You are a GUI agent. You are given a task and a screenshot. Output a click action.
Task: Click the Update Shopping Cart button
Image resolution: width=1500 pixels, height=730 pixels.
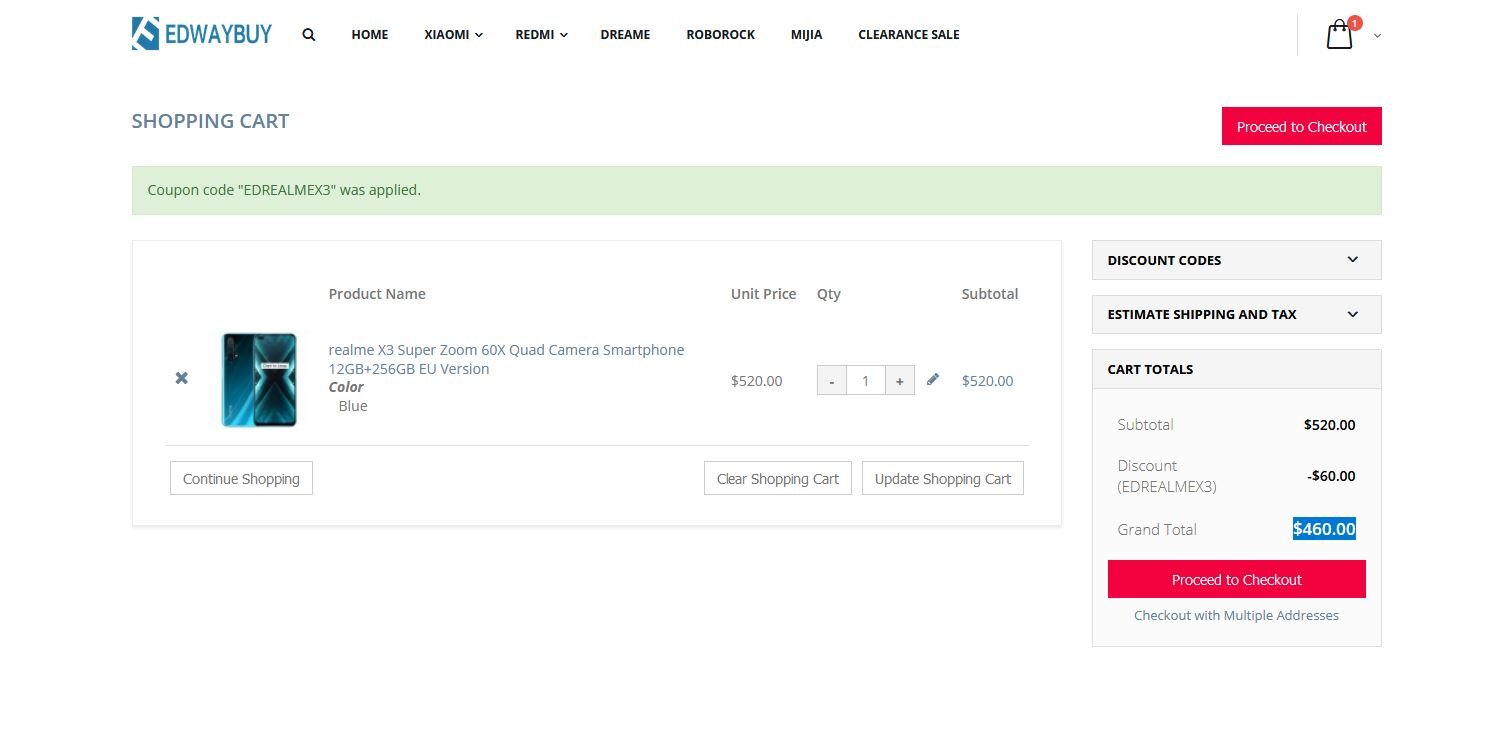[942, 478]
